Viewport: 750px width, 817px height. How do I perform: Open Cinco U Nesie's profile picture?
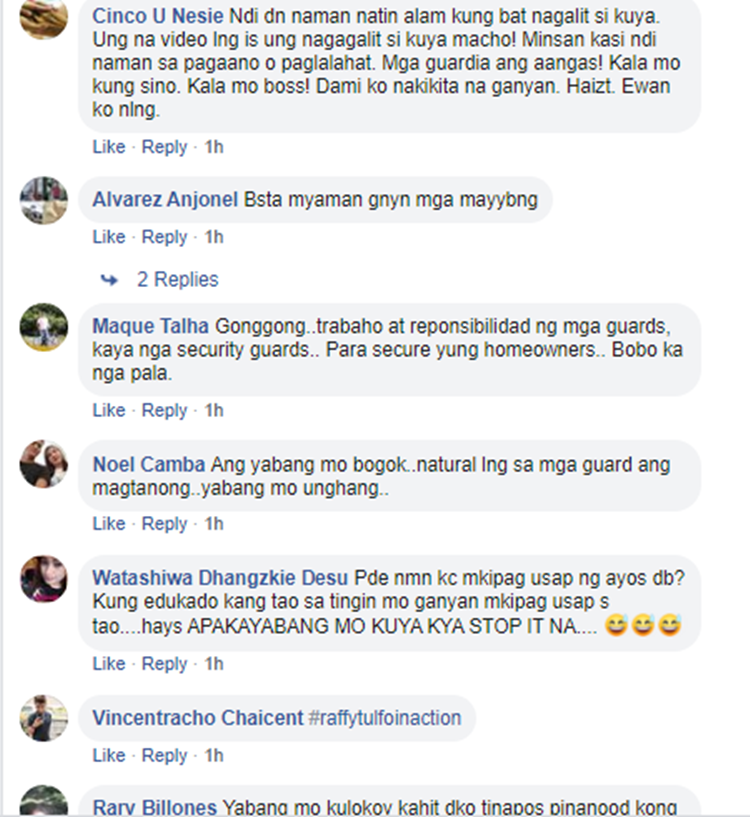click(44, 18)
